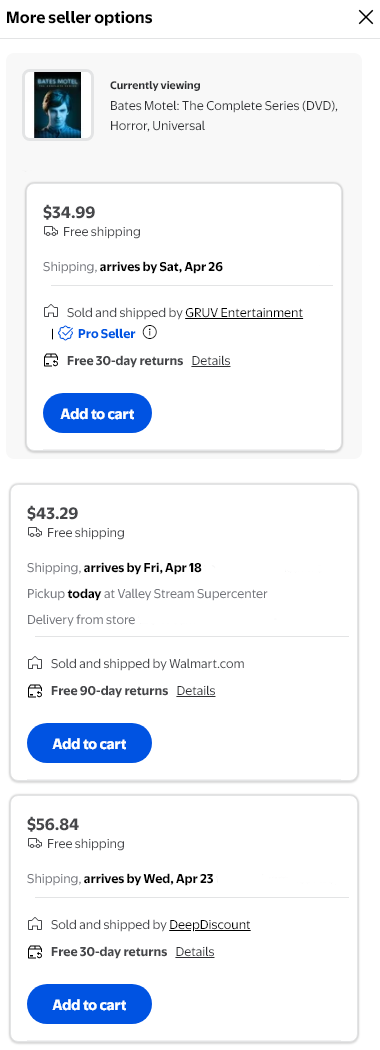Viewport: 380px width, 1050px height.
Task: Click the Pro Seller info icon
Action: tap(150, 333)
